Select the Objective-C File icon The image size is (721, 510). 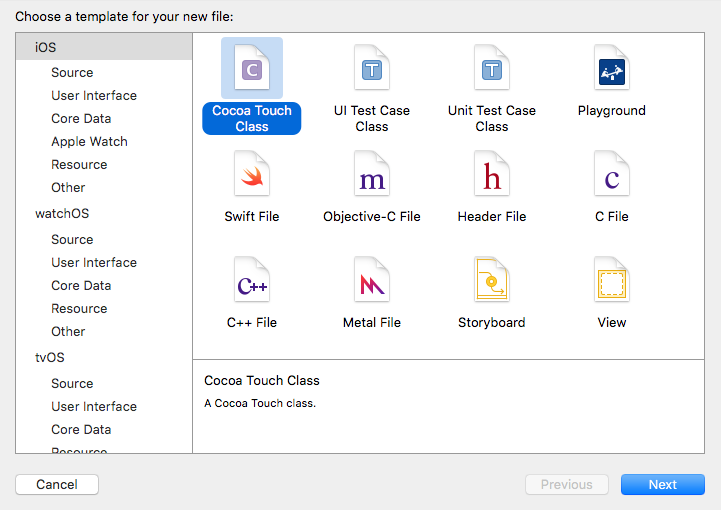click(x=372, y=176)
